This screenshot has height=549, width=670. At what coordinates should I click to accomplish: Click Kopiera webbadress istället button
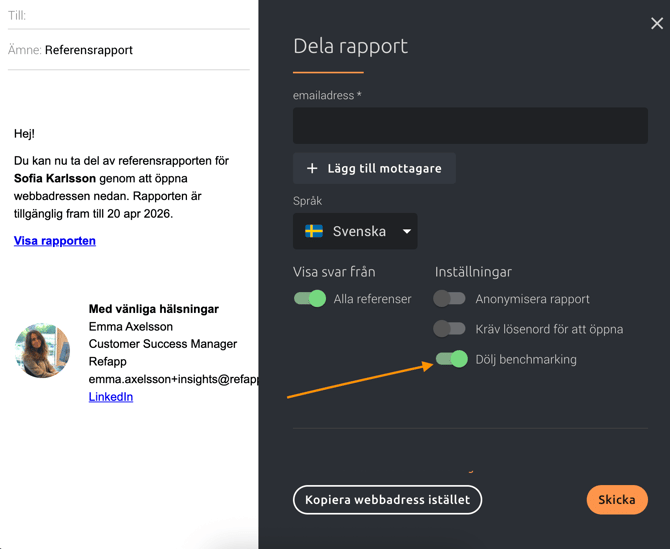pyautogui.click(x=388, y=499)
